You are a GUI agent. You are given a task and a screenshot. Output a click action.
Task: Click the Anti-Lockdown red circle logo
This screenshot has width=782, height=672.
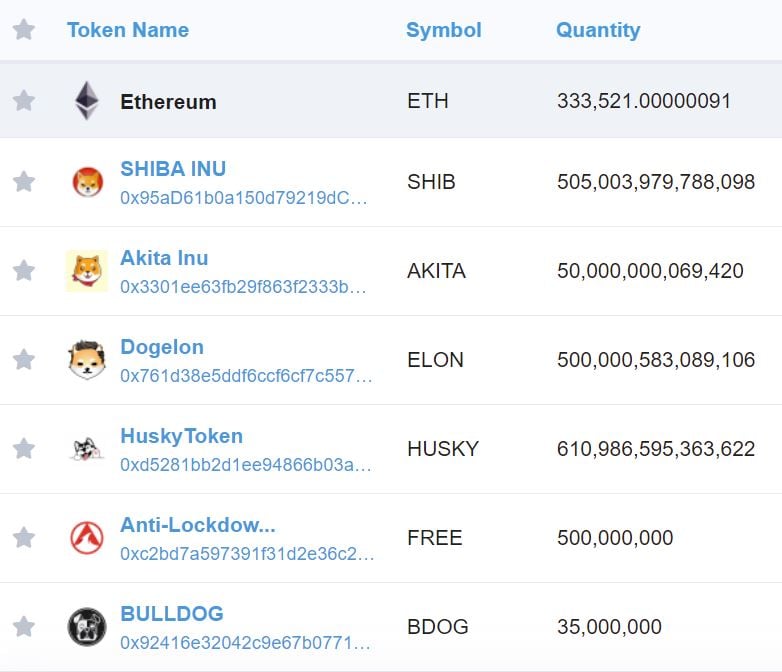(87, 538)
